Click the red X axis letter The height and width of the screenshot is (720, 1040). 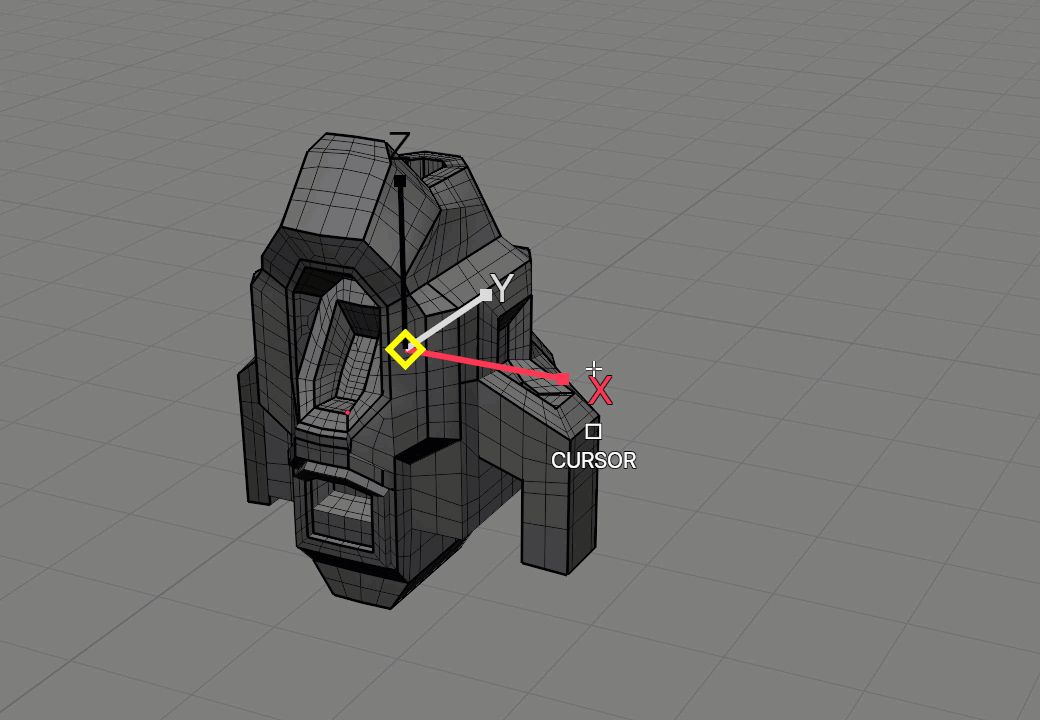pyautogui.click(x=600, y=390)
